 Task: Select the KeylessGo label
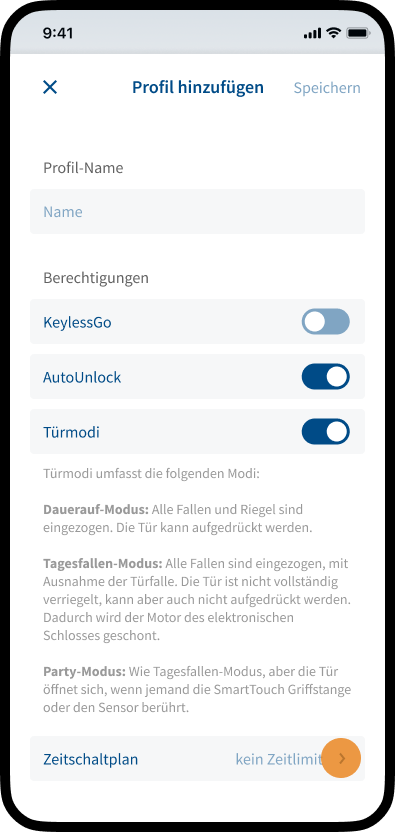coord(78,323)
